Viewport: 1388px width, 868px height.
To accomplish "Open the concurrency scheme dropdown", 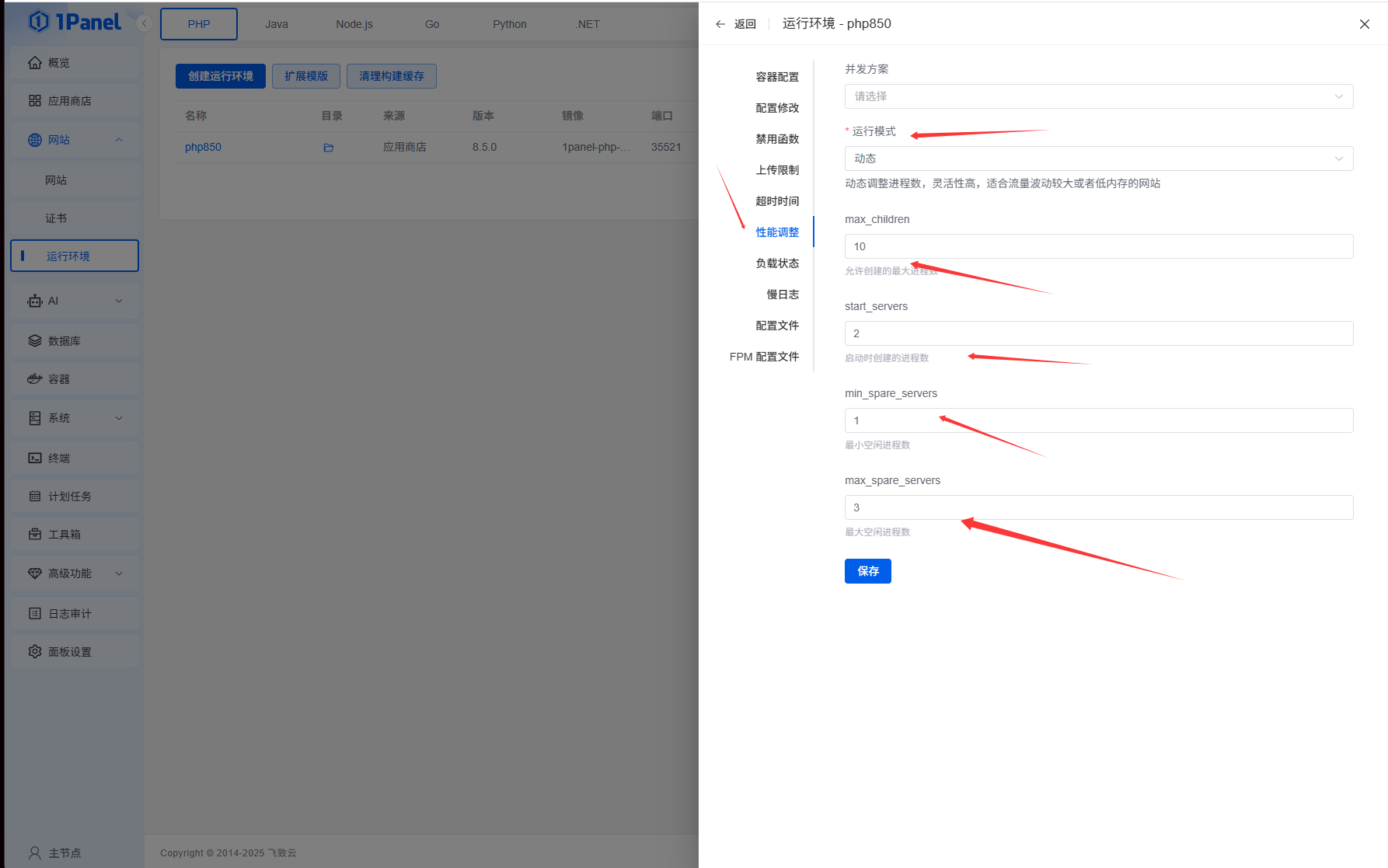I will (1098, 96).
